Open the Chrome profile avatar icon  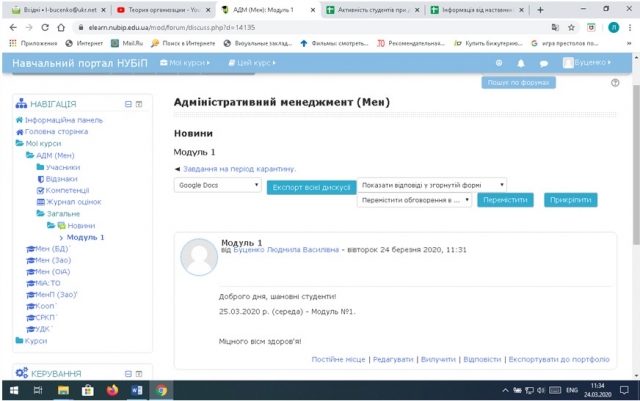[x=613, y=27]
